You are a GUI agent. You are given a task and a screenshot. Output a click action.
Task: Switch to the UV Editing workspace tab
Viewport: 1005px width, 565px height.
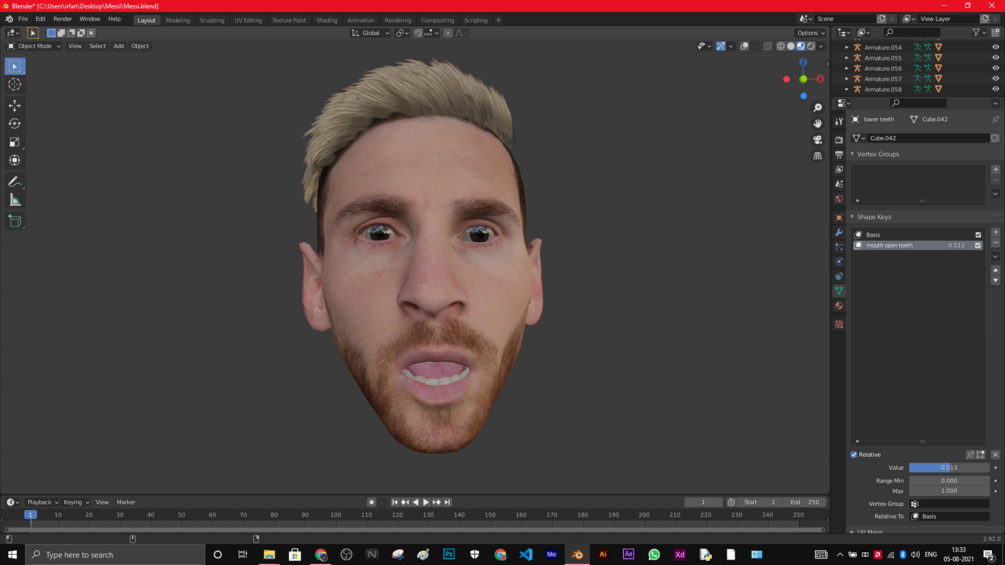(248, 20)
